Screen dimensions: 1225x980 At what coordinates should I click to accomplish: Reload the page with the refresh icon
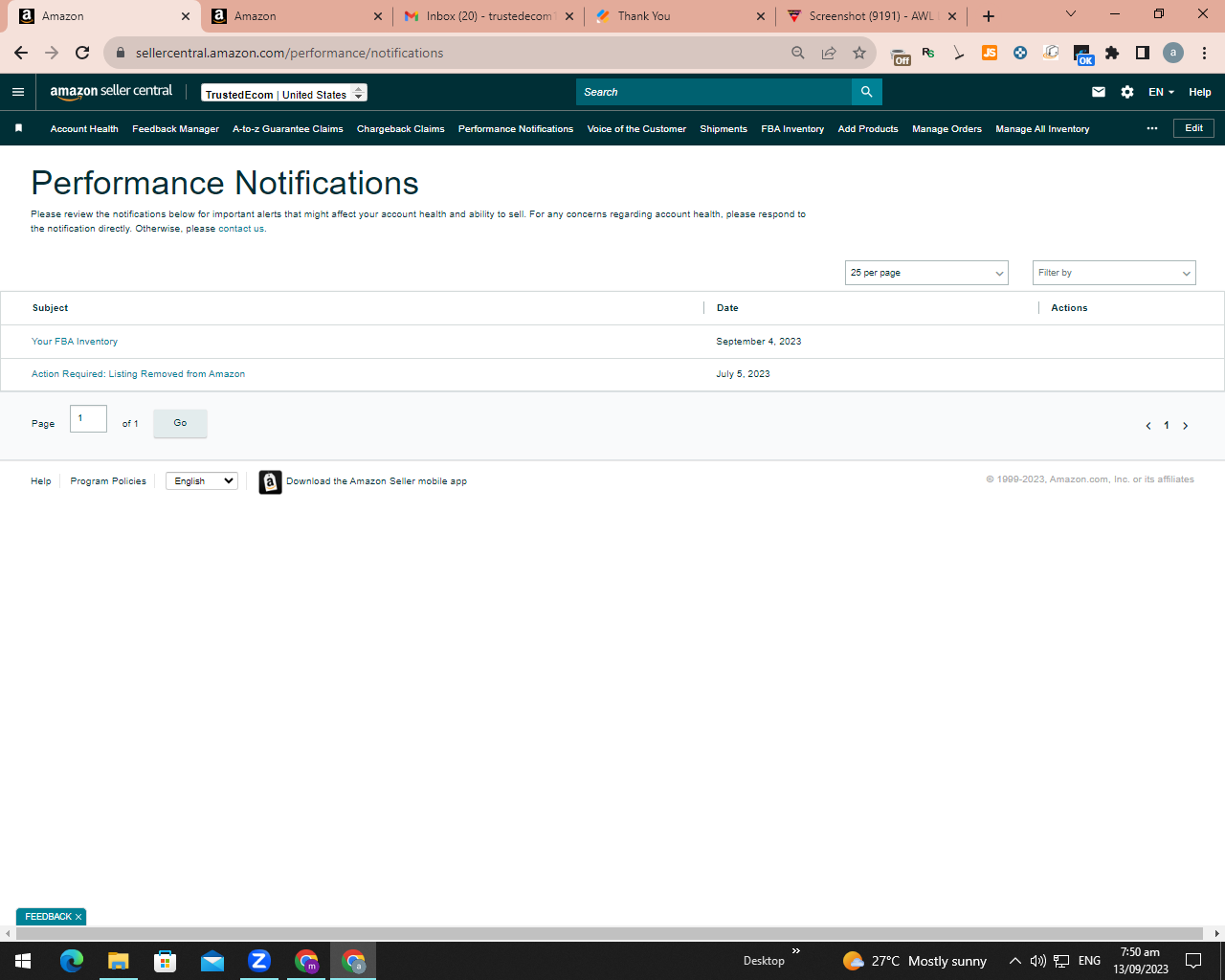(x=82, y=53)
